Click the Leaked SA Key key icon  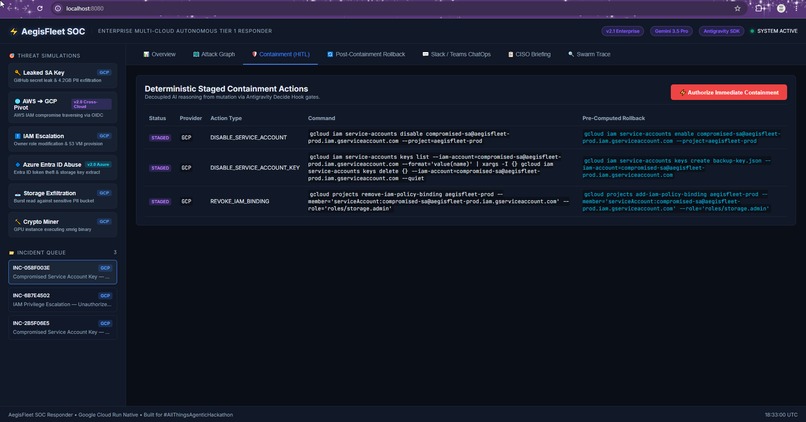(17, 72)
